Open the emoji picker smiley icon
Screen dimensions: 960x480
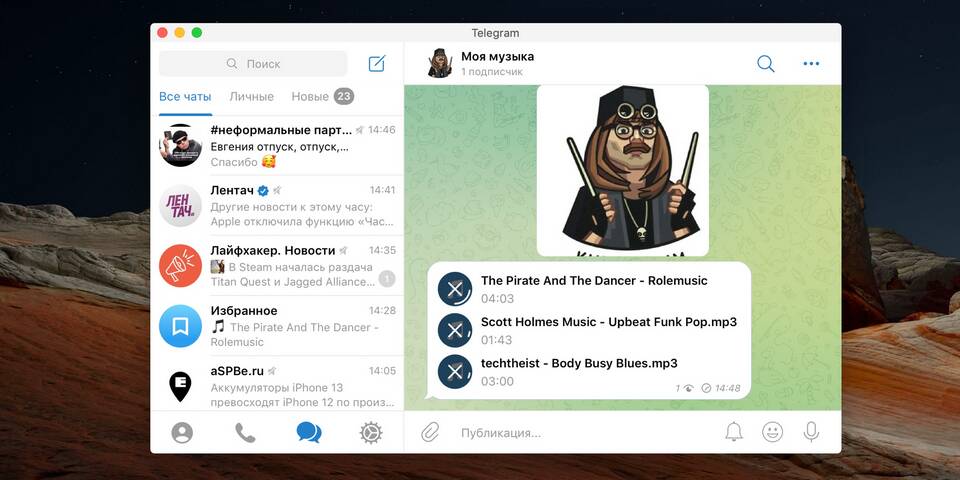[772, 432]
